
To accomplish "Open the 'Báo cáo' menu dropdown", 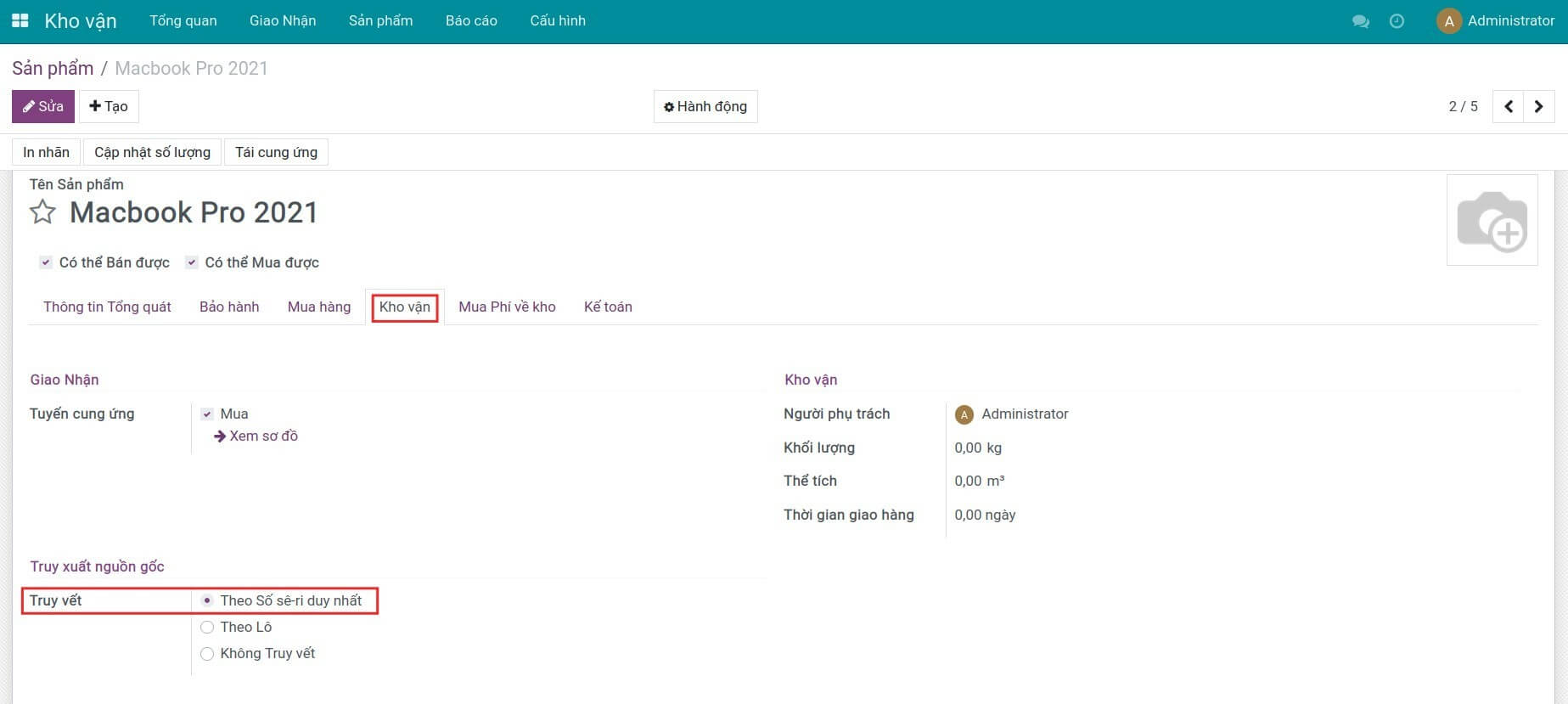I will tap(471, 20).
